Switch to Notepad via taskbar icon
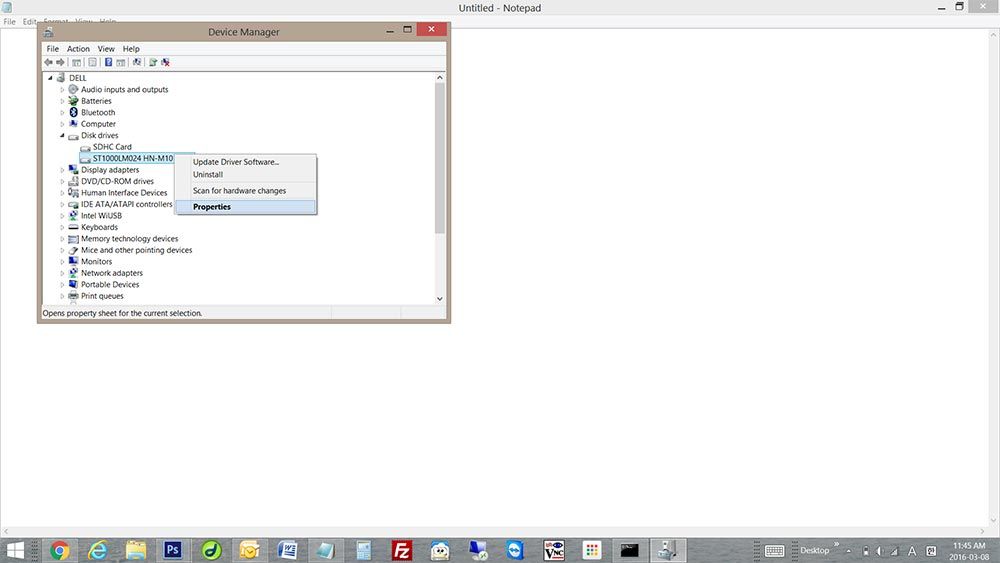The height and width of the screenshot is (563, 1000). [326, 550]
